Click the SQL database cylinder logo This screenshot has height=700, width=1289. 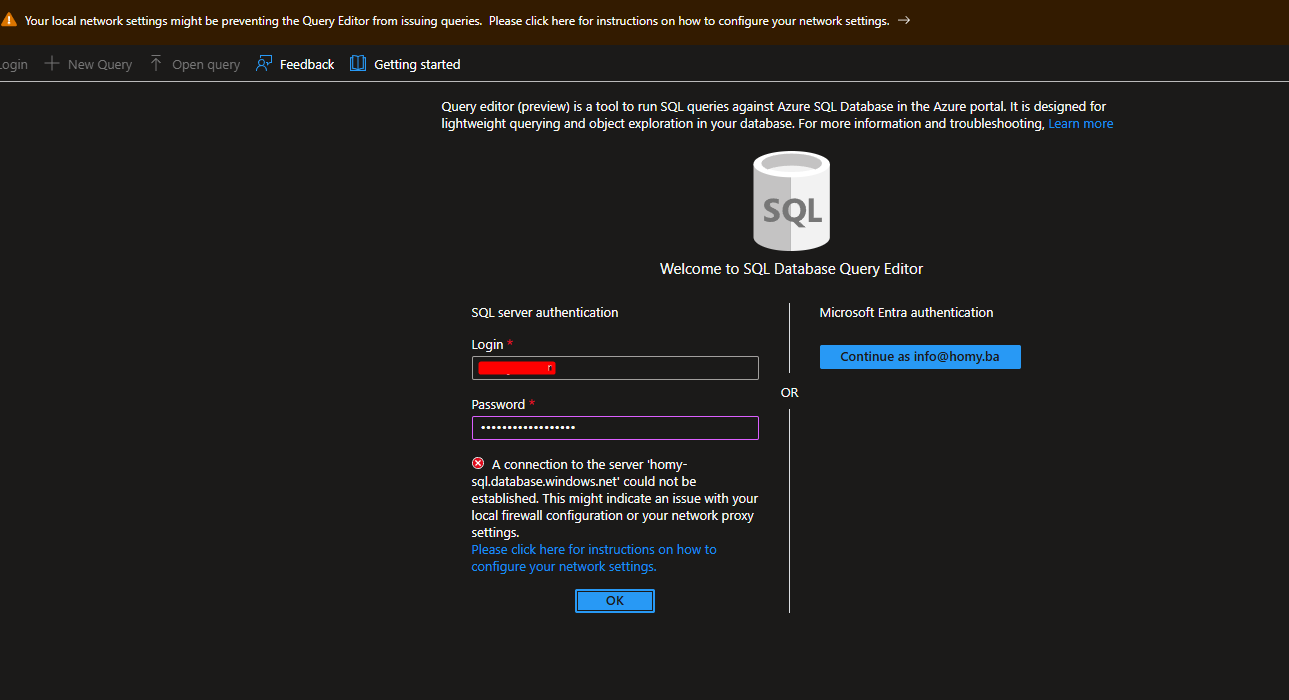click(x=791, y=201)
